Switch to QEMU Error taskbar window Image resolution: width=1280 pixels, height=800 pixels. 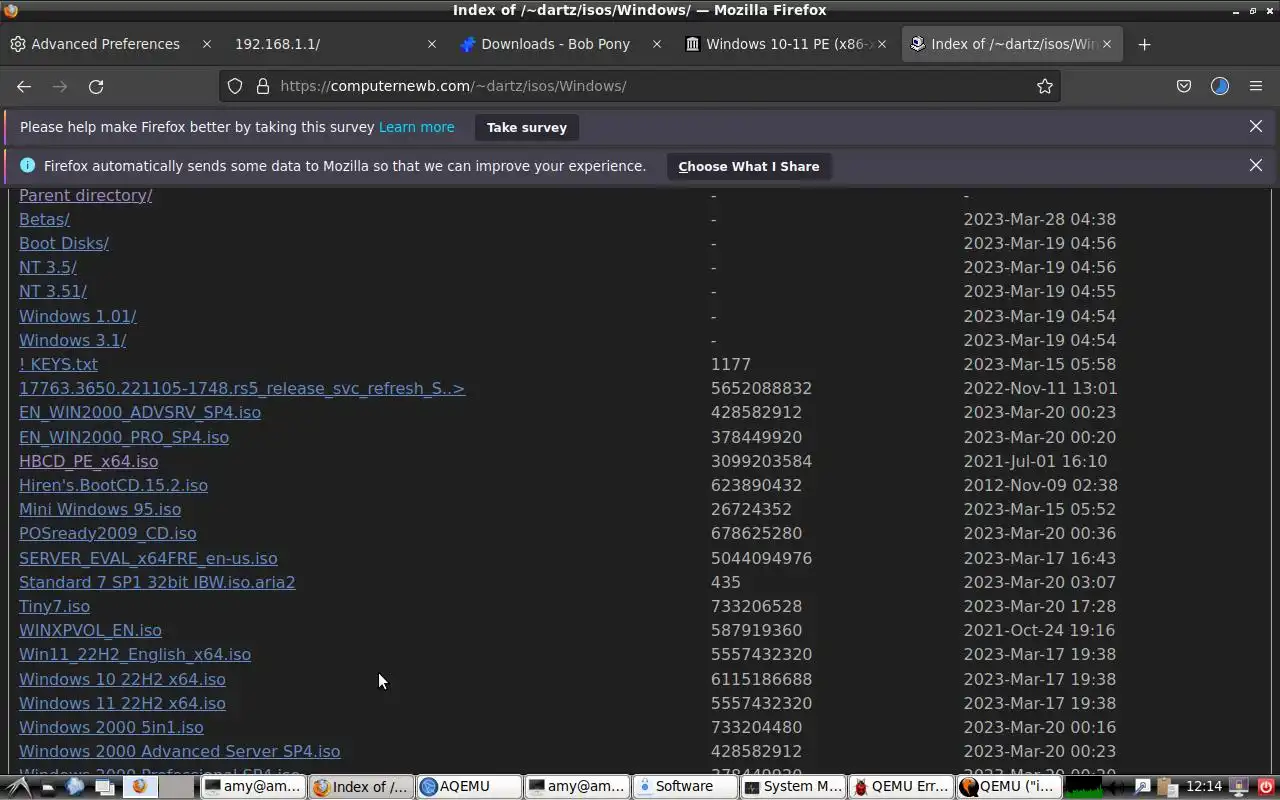pos(901,786)
